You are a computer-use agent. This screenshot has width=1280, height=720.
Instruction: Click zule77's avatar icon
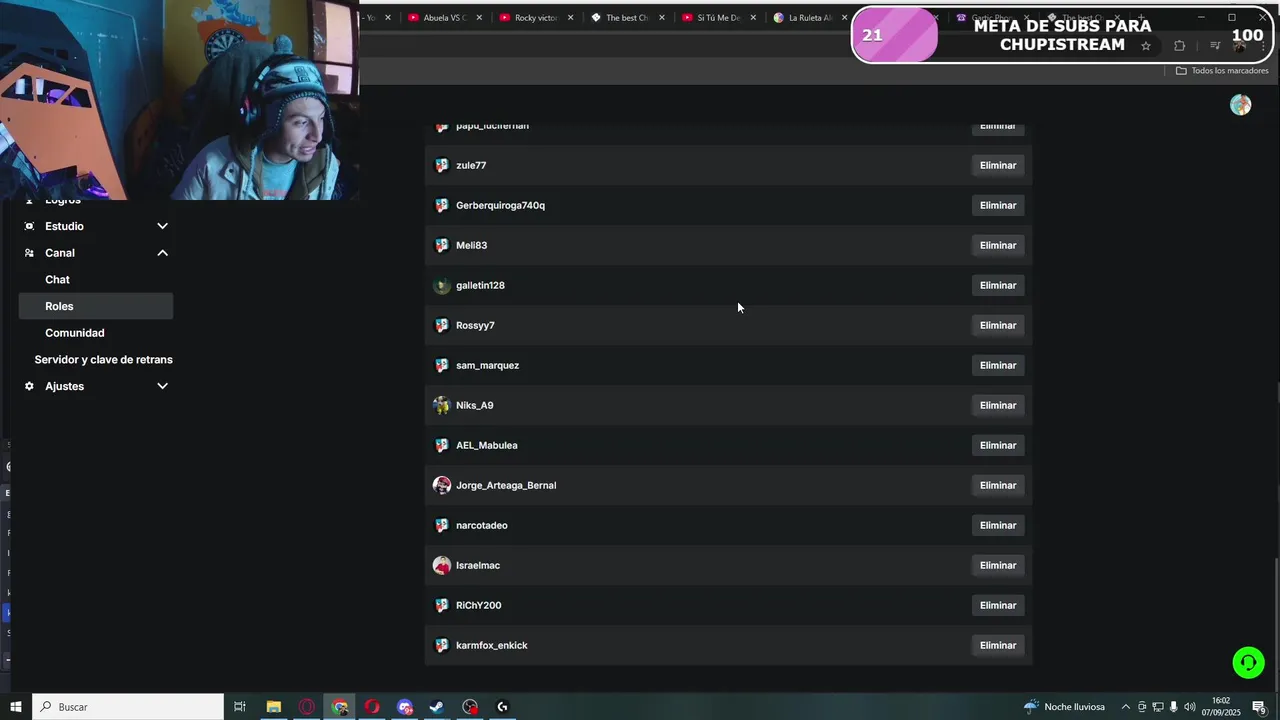click(442, 165)
